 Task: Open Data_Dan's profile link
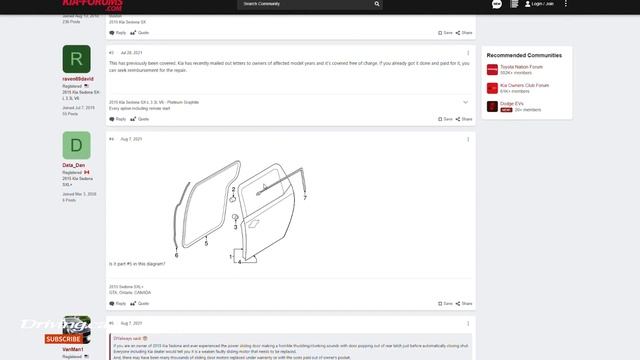click(x=73, y=165)
